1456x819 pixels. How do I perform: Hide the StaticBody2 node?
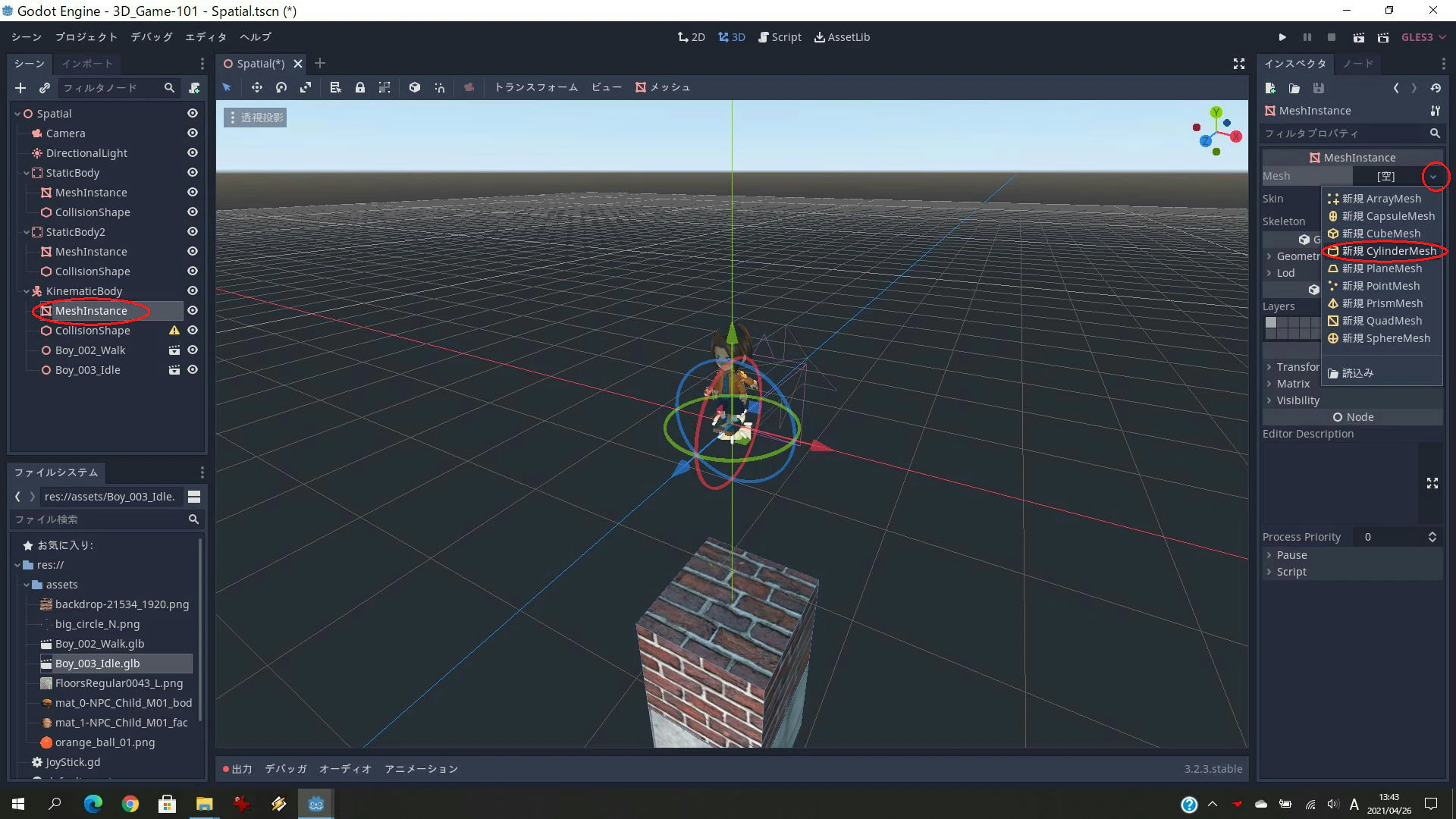(193, 231)
